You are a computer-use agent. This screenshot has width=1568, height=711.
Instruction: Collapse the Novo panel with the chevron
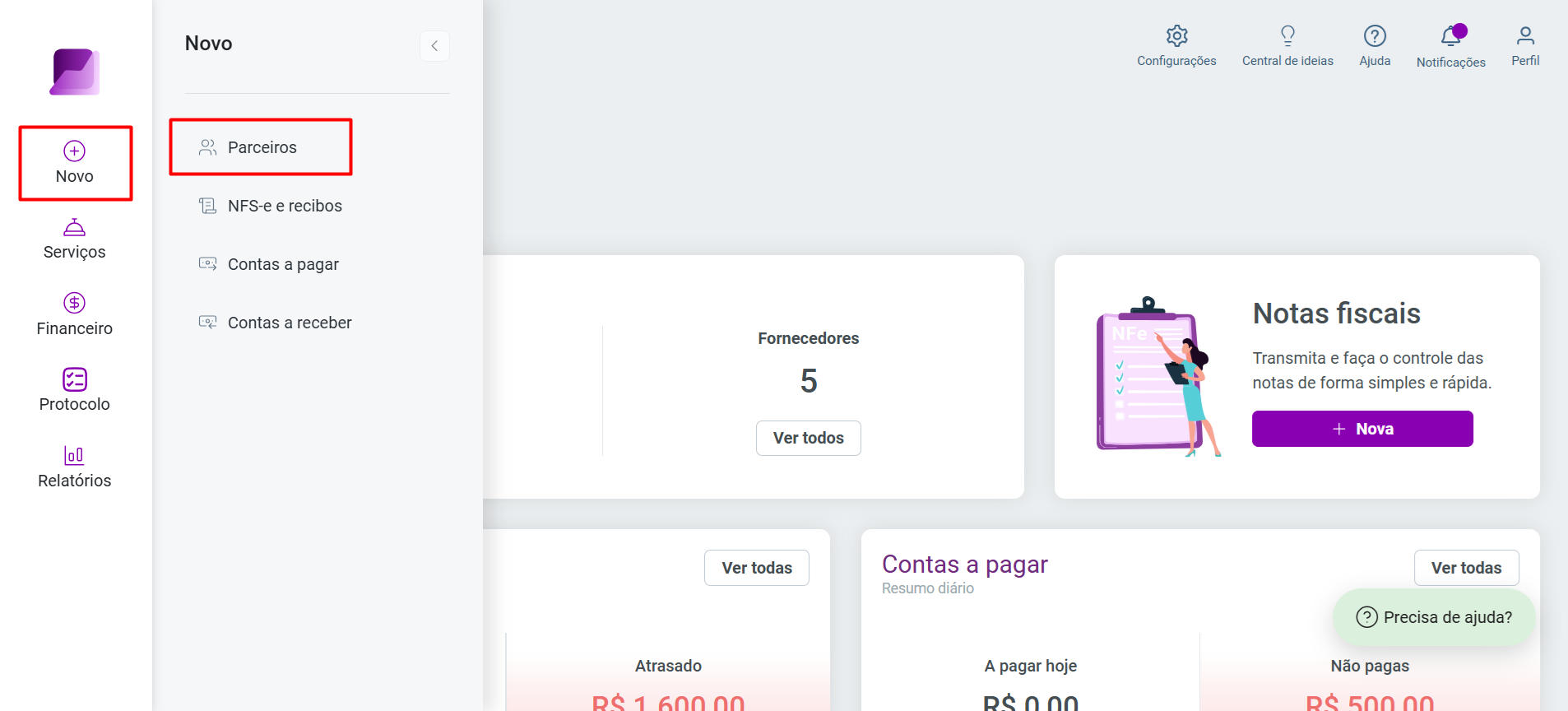tap(434, 46)
